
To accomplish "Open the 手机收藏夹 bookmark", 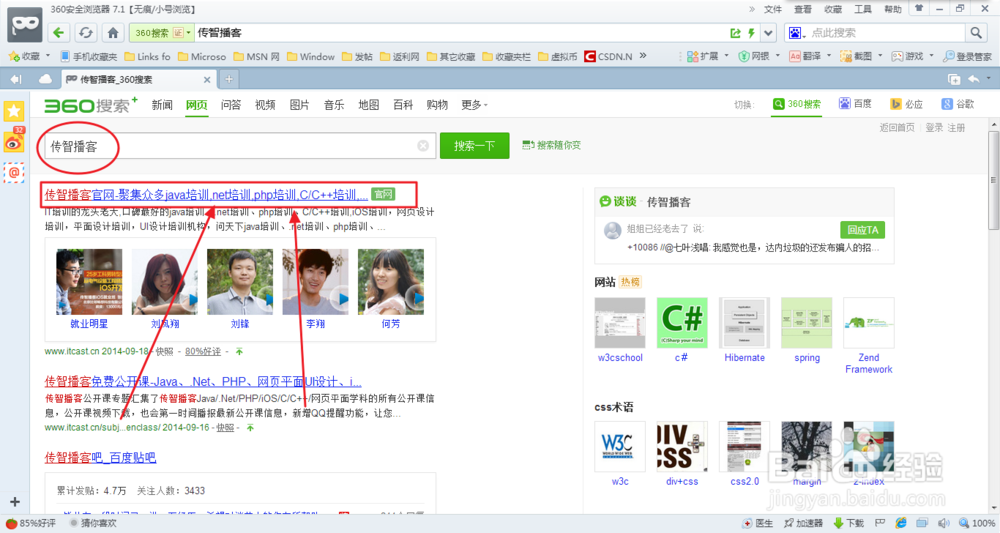I will point(89,56).
